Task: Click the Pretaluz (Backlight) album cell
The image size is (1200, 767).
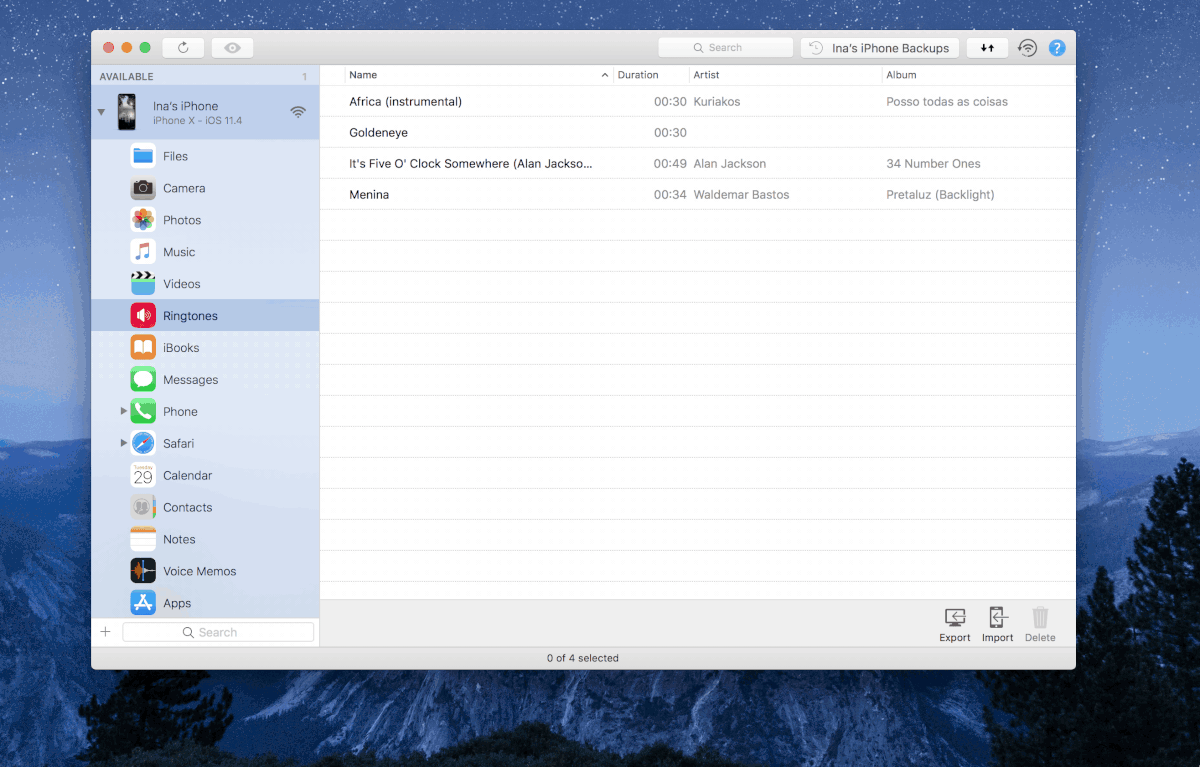Action: pos(940,195)
